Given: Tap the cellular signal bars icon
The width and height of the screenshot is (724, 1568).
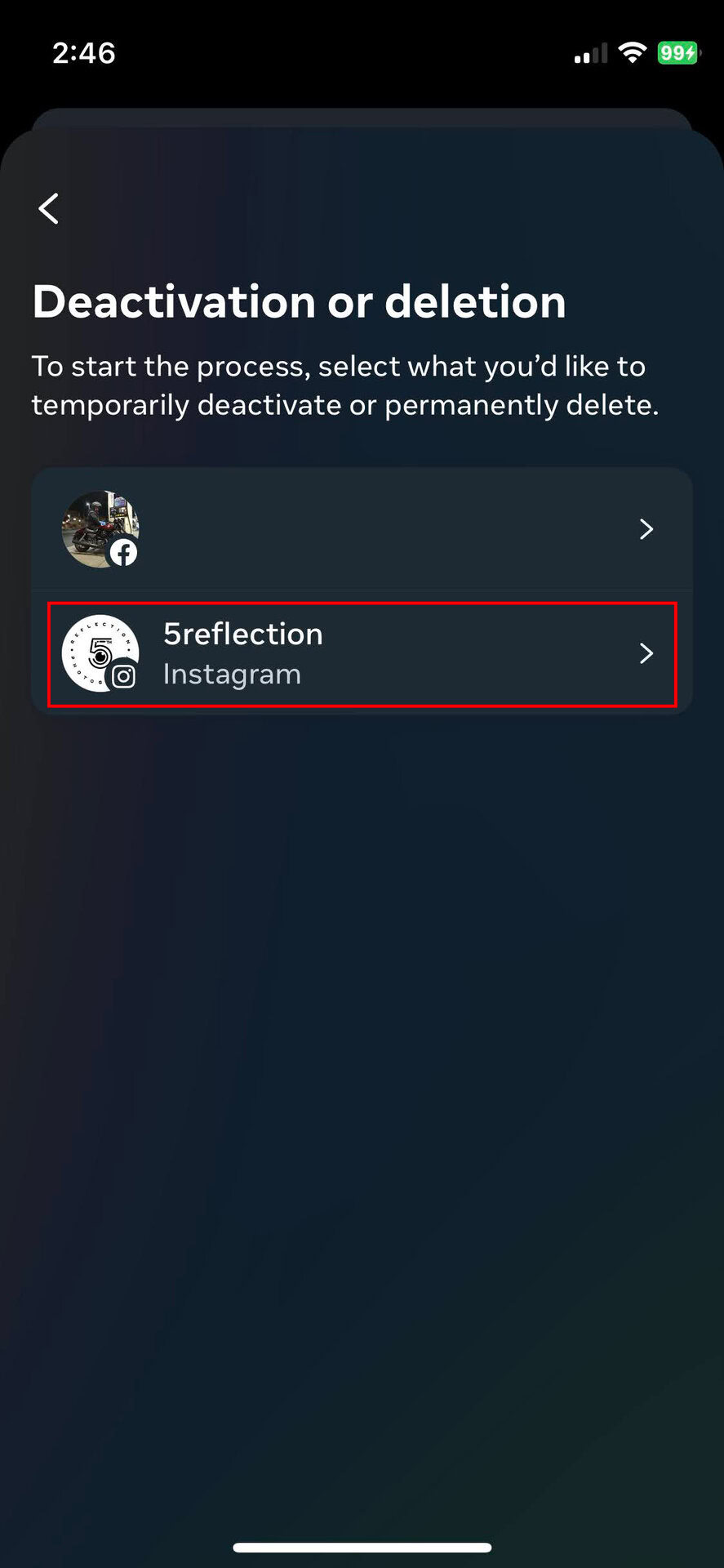Looking at the screenshot, I should (590, 55).
